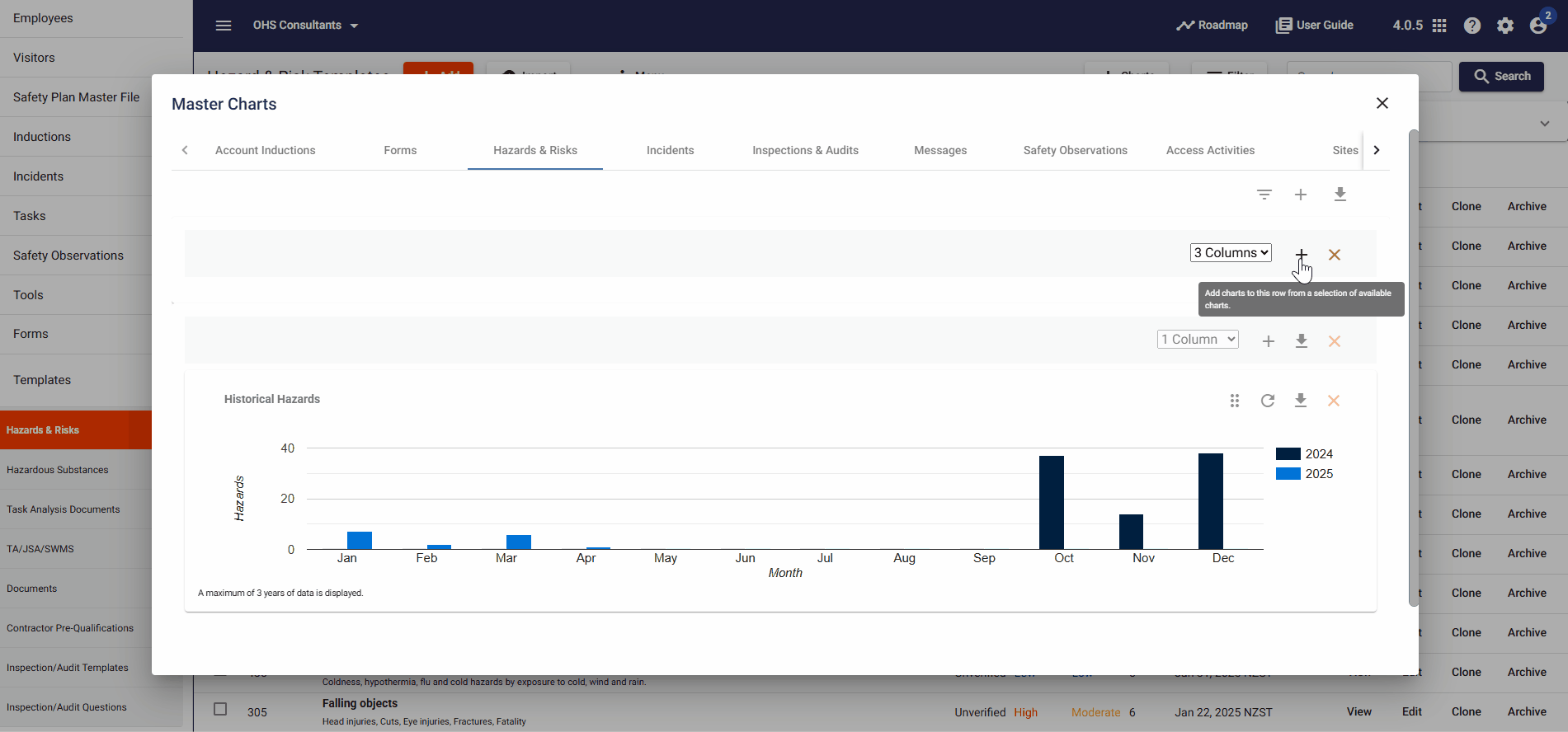Open settings gear icon

coord(1505,26)
